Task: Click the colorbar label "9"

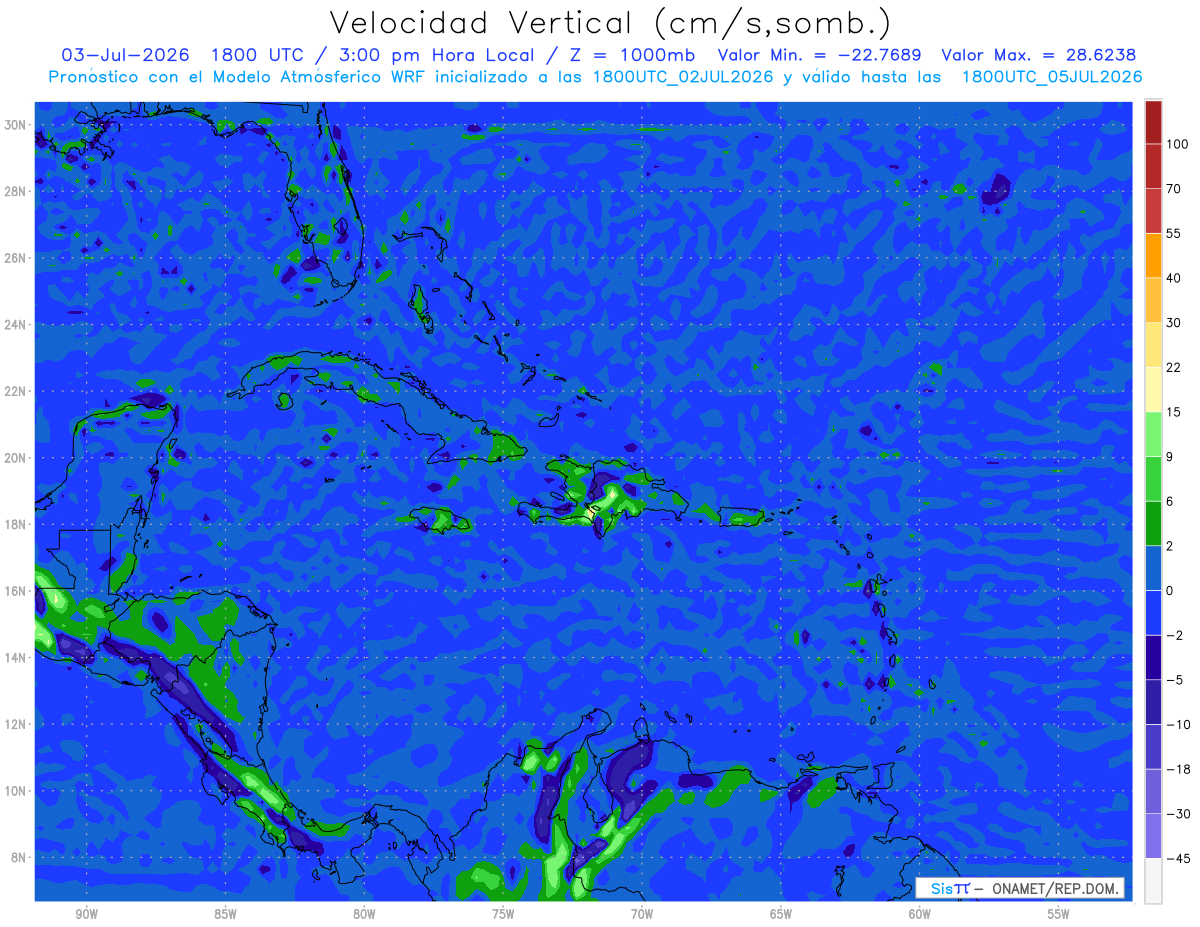Action: (1170, 456)
